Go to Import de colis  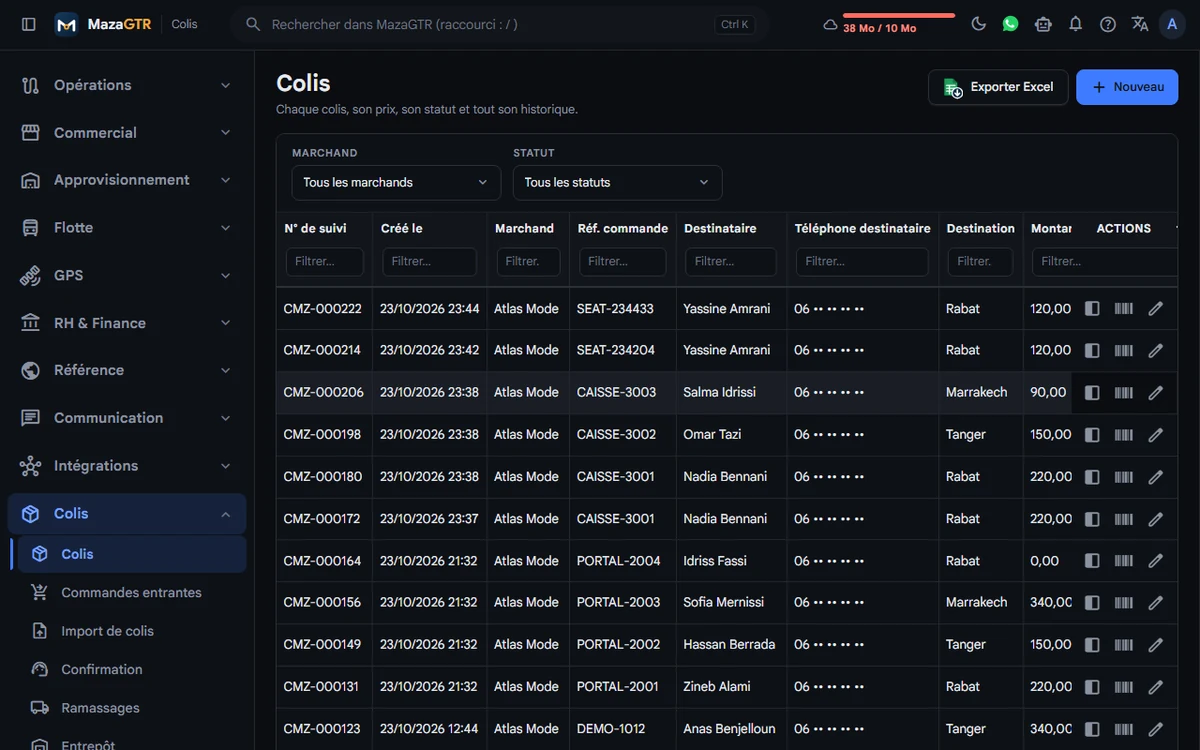108,631
